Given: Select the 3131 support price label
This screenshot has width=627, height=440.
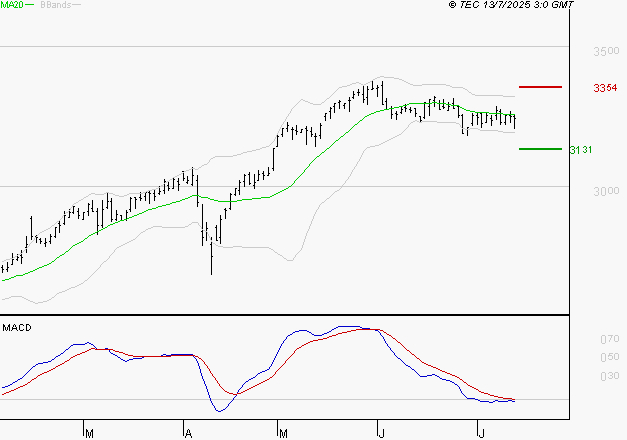Looking at the screenshot, I should pyautogui.click(x=581, y=150).
